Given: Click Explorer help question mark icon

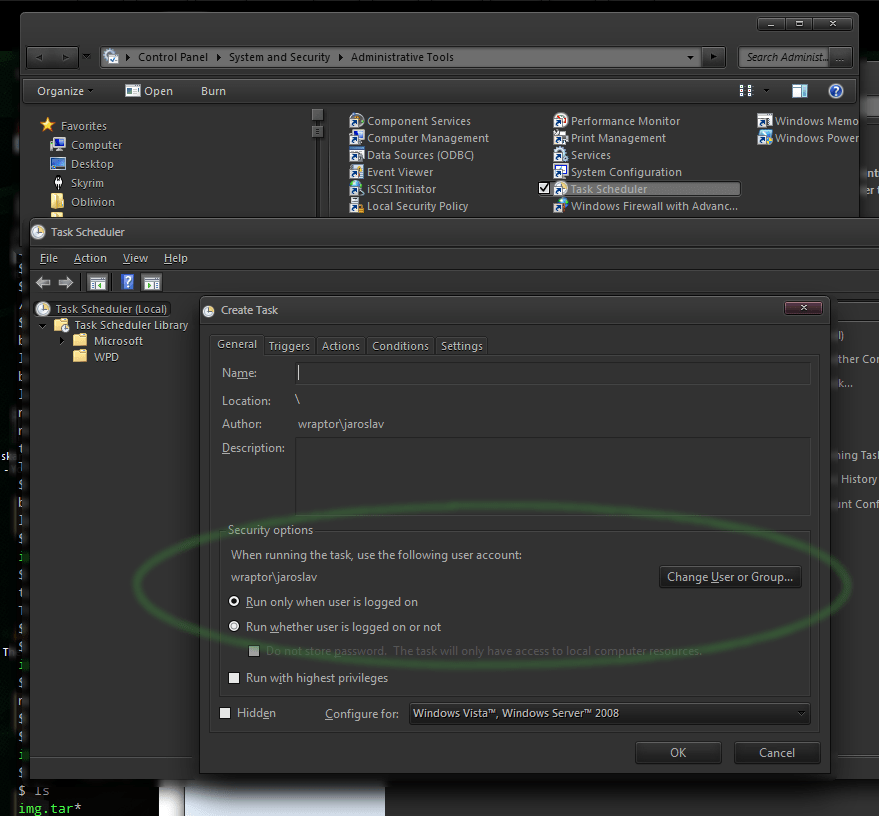Looking at the screenshot, I should tap(835, 91).
